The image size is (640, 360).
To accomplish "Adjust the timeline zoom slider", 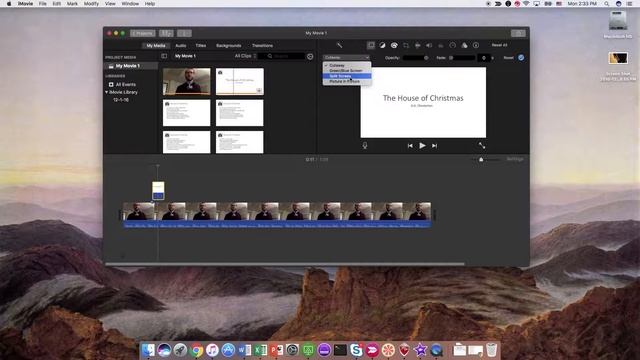I will (487, 160).
